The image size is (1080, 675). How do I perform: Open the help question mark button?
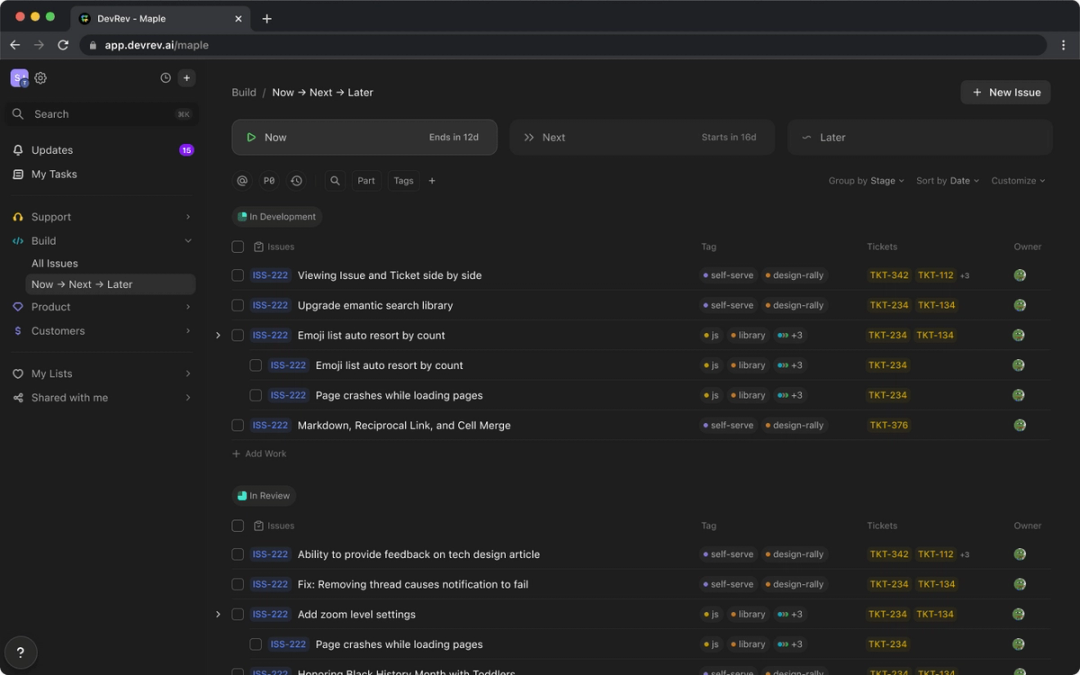[x=20, y=653]
